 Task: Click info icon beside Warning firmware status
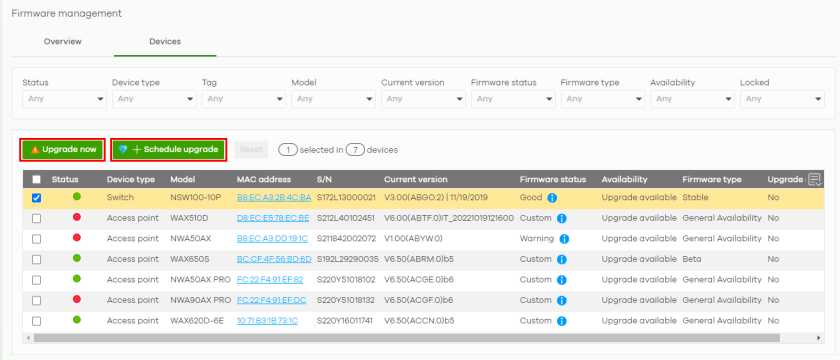564,239
